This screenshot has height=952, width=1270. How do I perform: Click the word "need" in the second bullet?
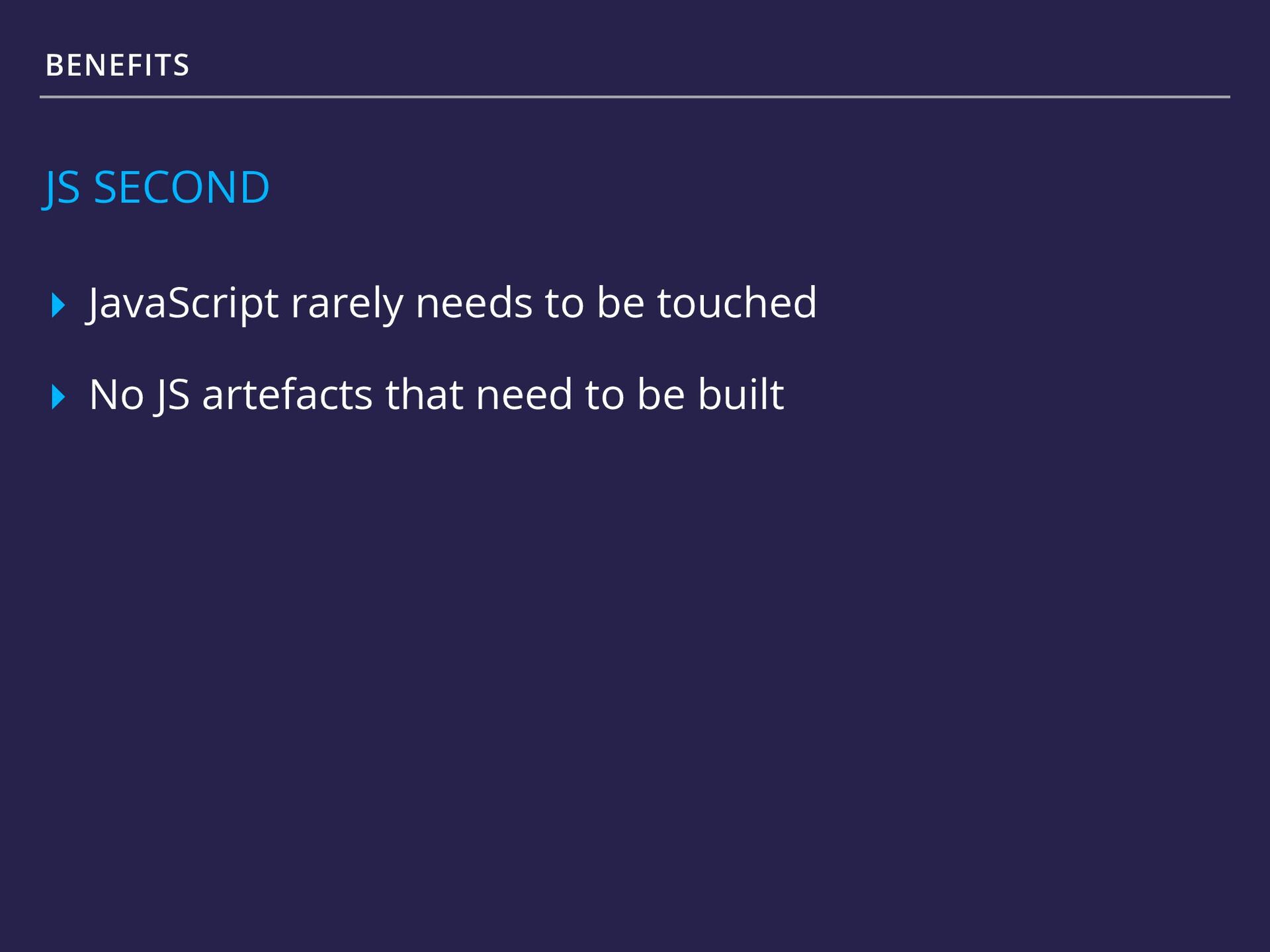[524, 395]
